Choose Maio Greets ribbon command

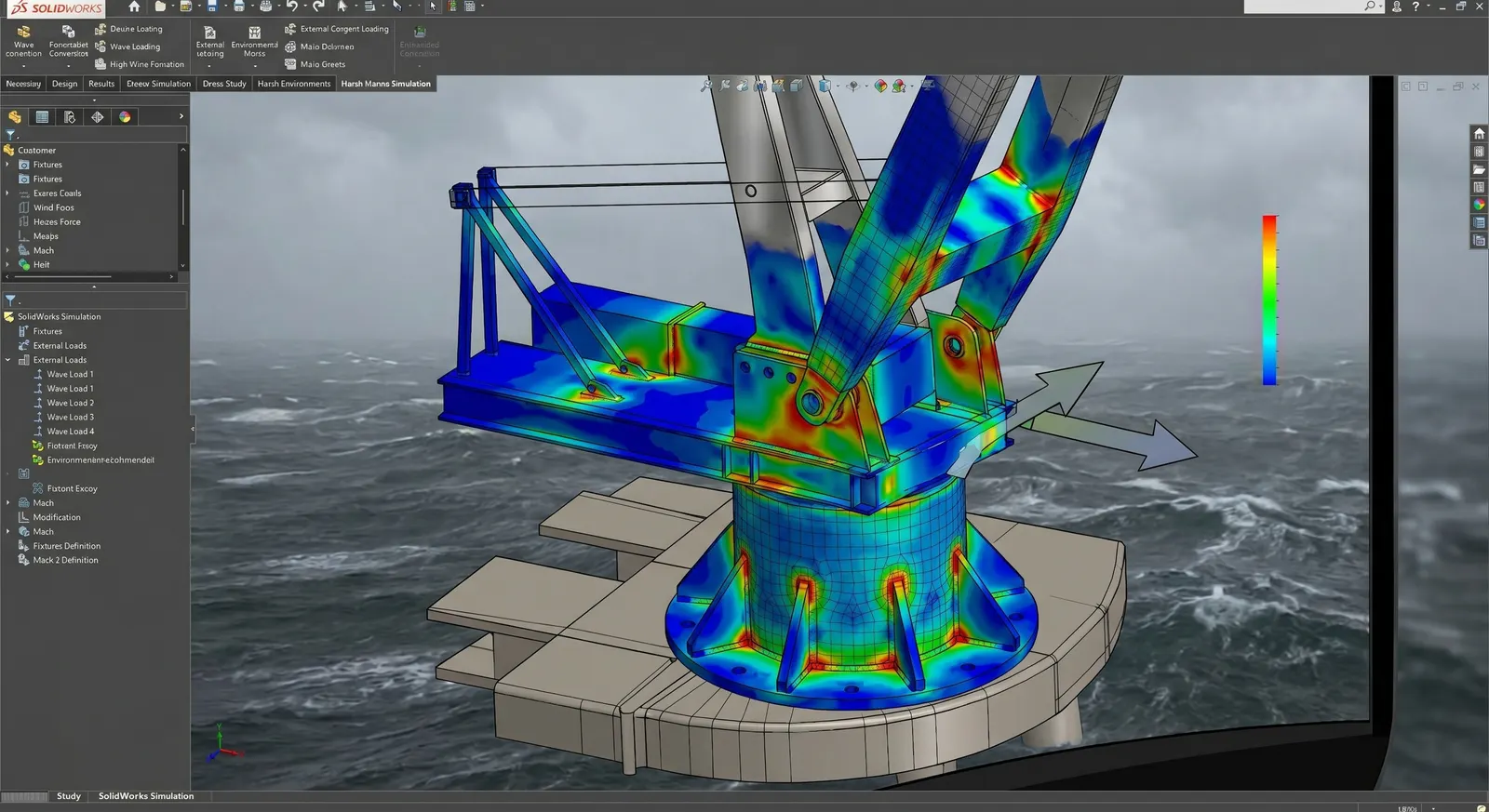[315, 64]
